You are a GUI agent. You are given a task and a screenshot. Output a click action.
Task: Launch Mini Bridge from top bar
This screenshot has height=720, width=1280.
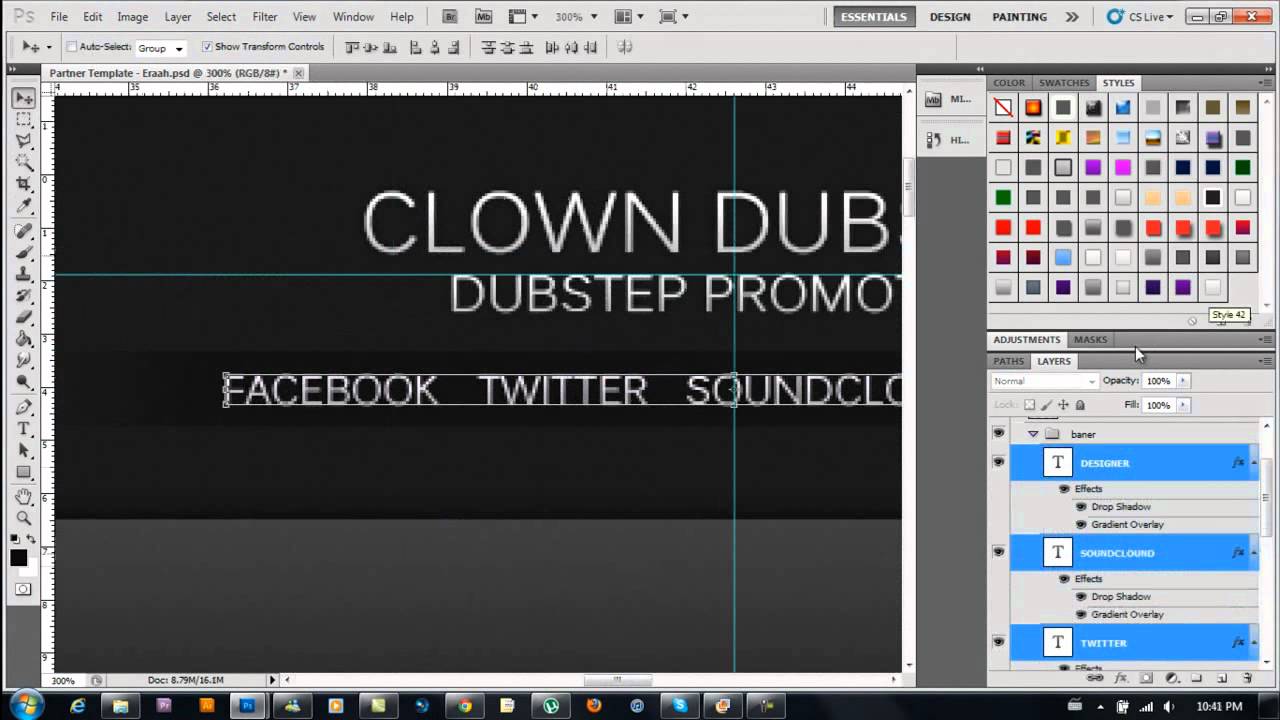tap(484, 17)
